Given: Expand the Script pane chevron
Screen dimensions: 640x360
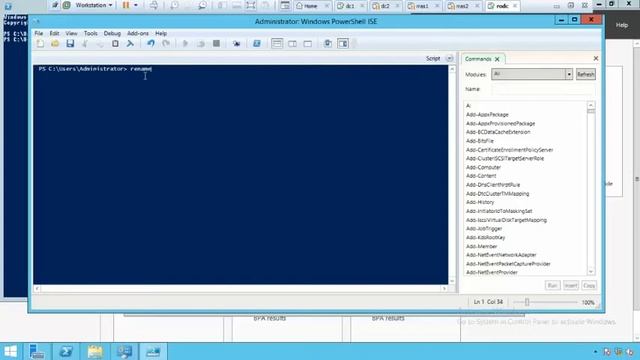Looking at the screenshot, I should pyautogui.click(x=449, y=58).
